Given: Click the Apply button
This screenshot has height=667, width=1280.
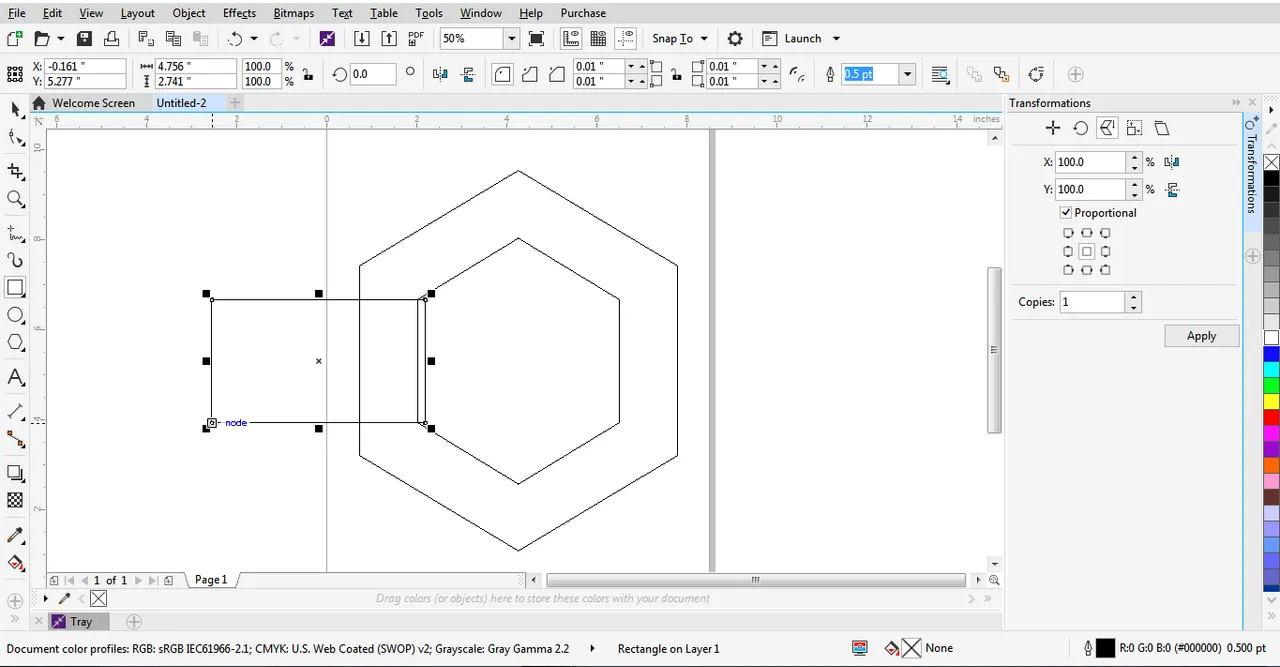Looking at the screenshot, I should pyautogui.click(x=1201, y=336).
